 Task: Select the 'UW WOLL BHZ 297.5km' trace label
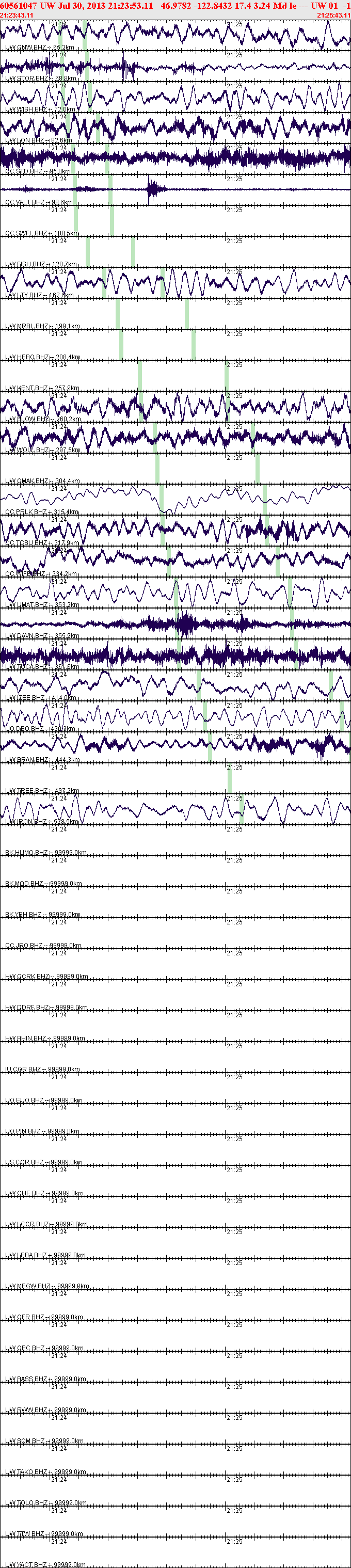pyautogui.click(x=42, y=451)
